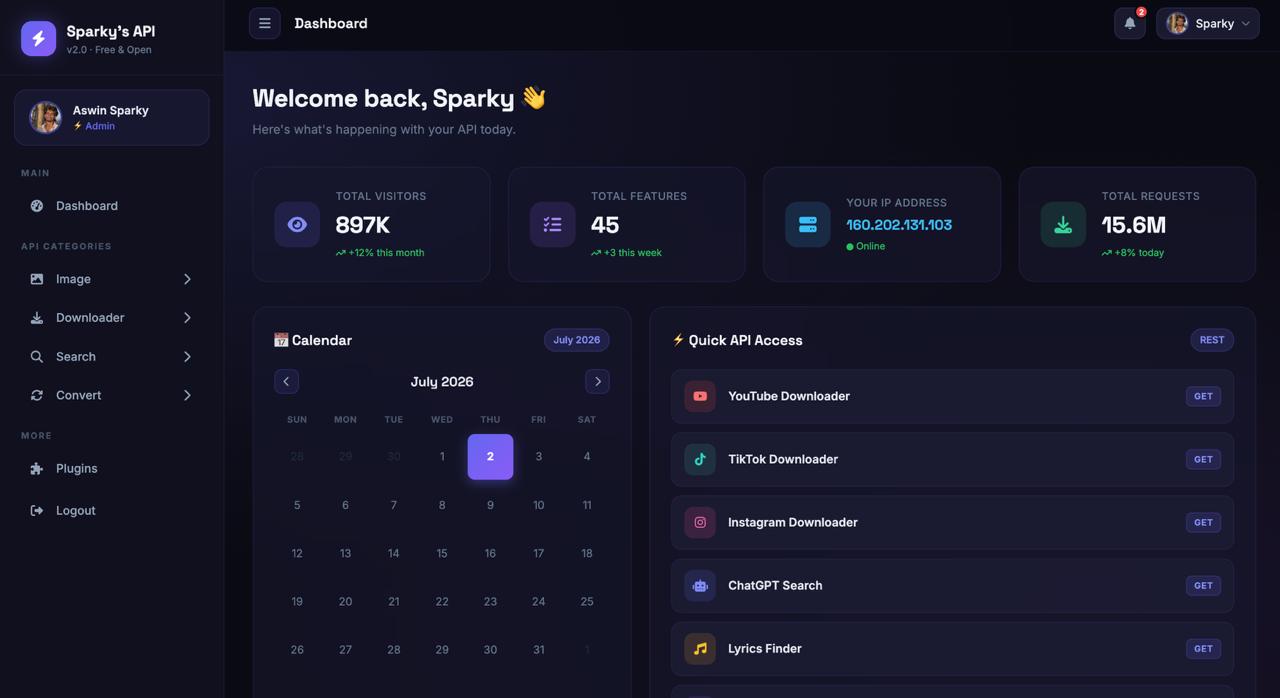Click the Instagram Downloader icon
The width and height of the screenshot is (1280, 698).
tap(700, 522)
